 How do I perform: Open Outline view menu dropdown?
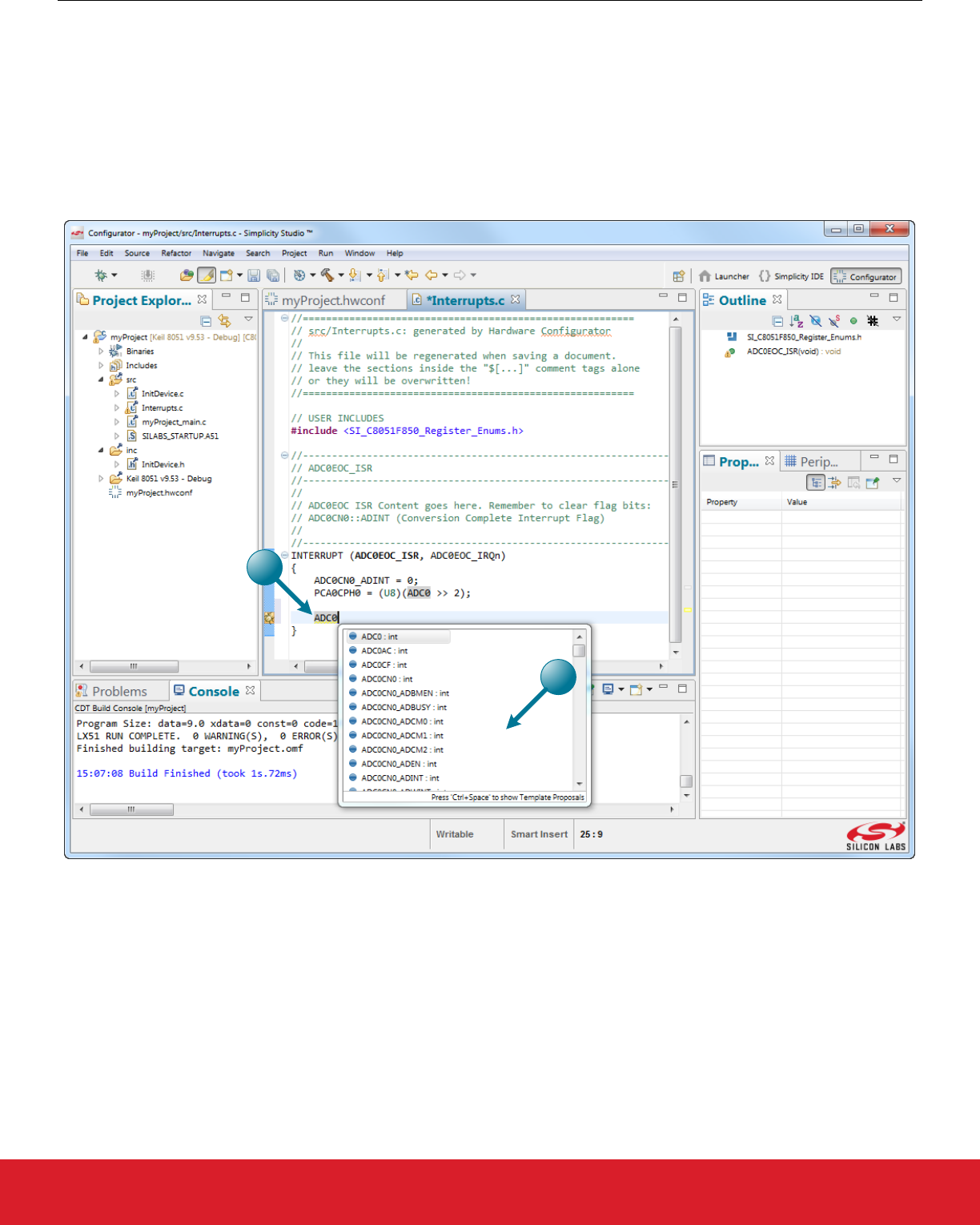pos(897,319)
